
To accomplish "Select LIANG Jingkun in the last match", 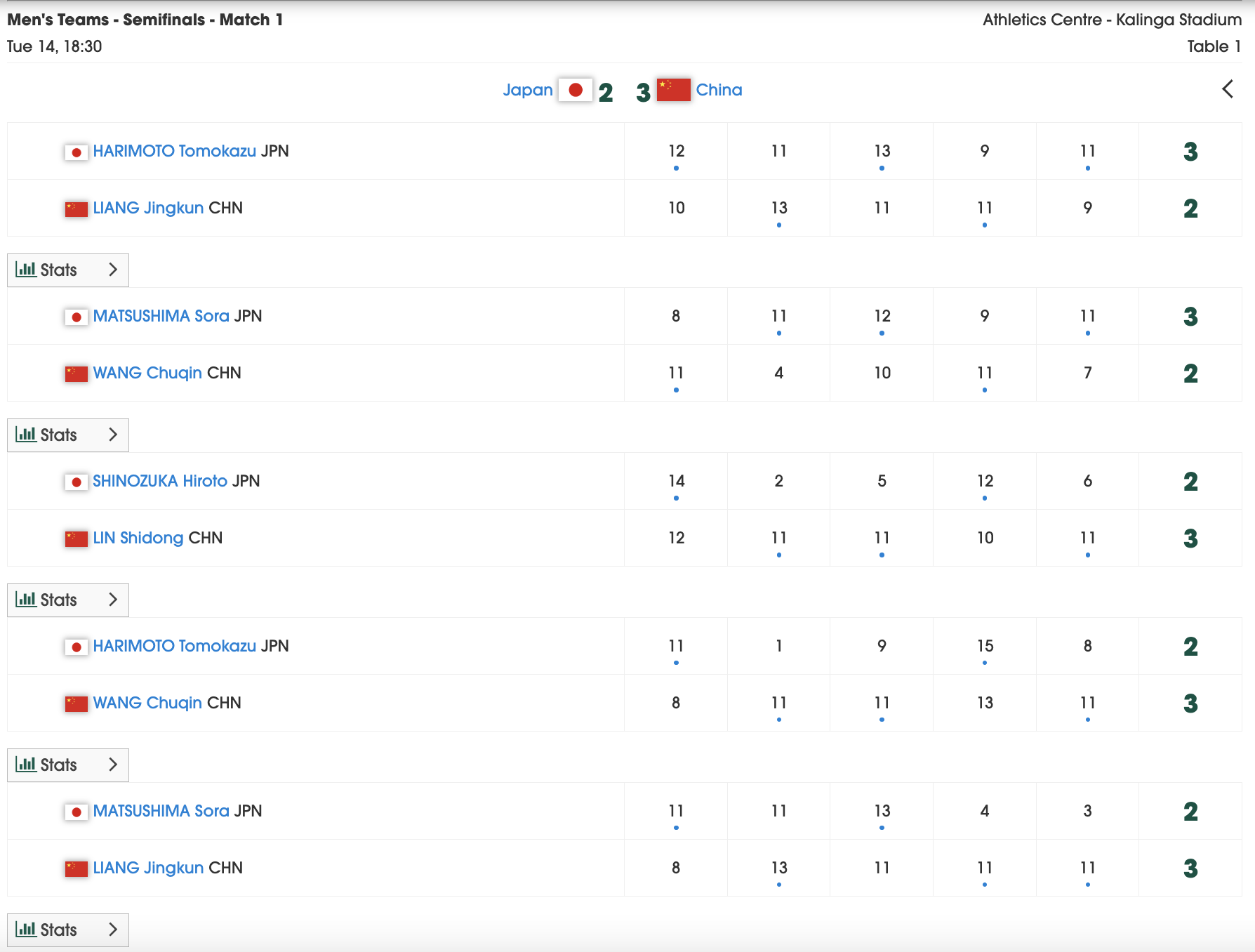I will click(148, 868).
